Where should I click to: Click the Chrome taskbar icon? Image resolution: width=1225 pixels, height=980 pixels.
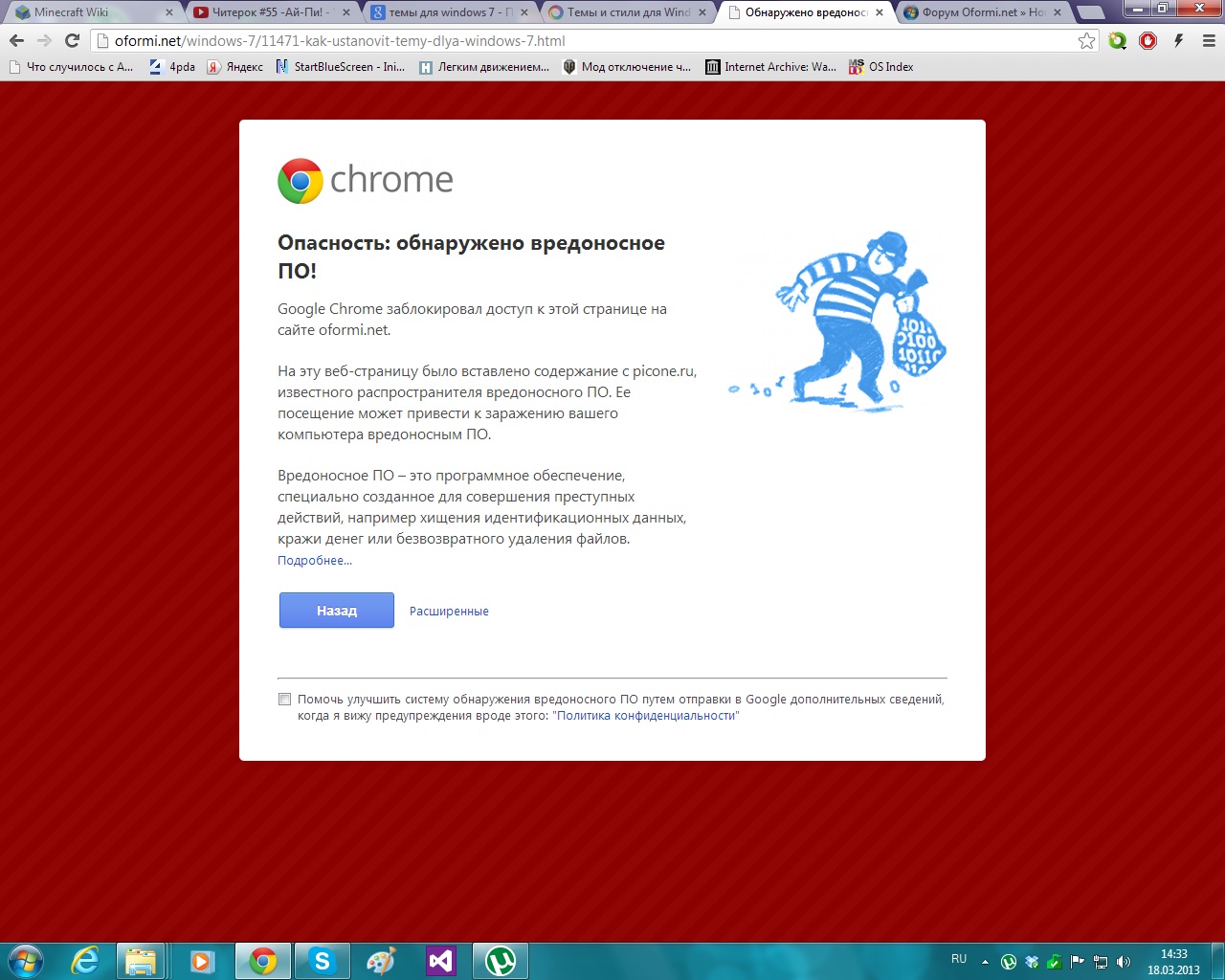(262, 961)
